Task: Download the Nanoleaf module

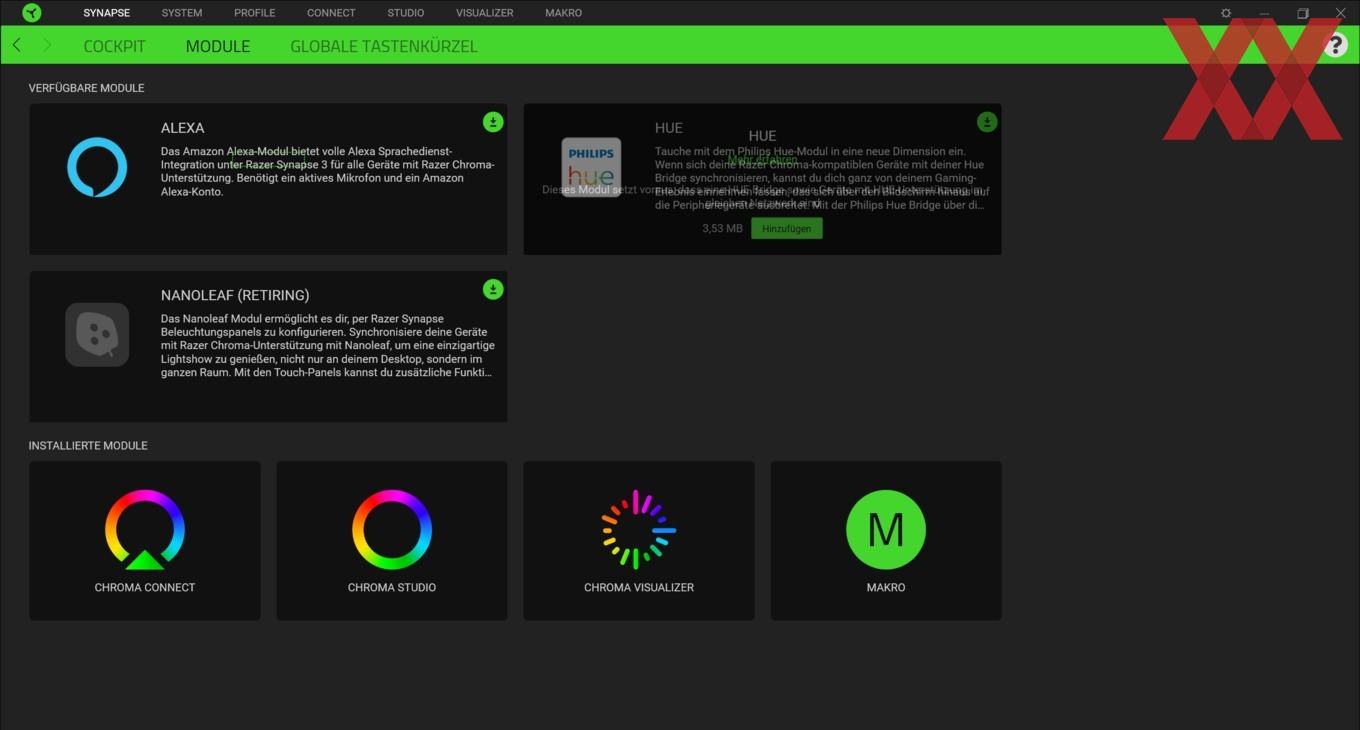Action: tap(493, 289)
